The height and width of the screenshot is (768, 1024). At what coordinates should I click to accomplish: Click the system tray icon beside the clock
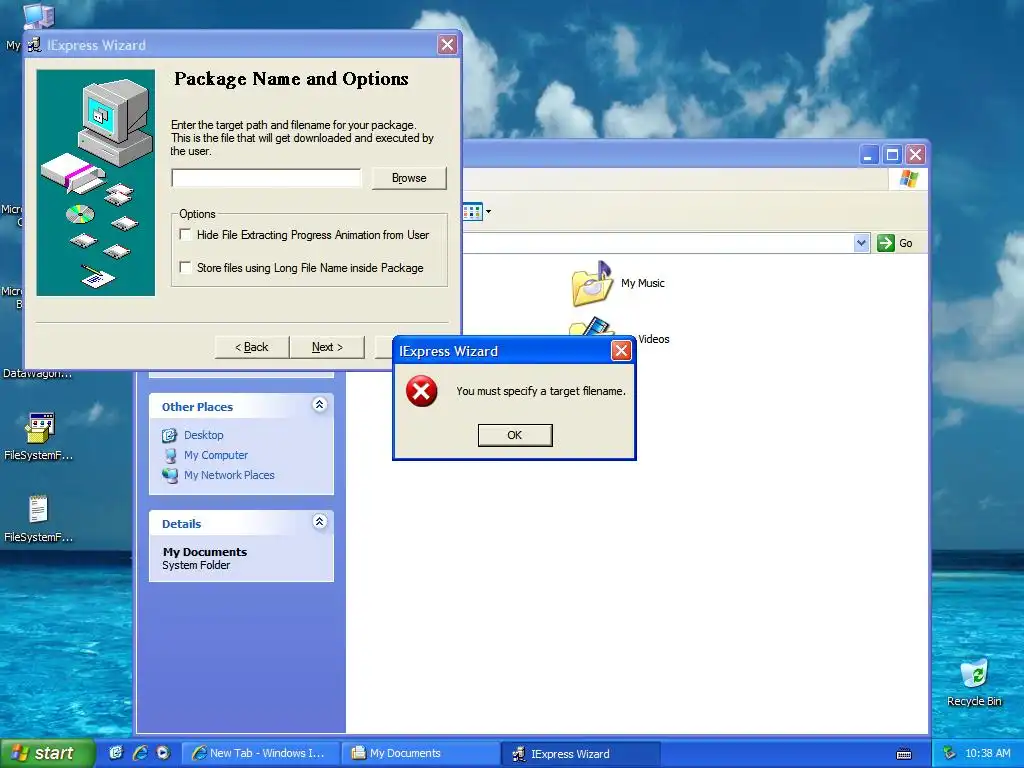(950, 753)
